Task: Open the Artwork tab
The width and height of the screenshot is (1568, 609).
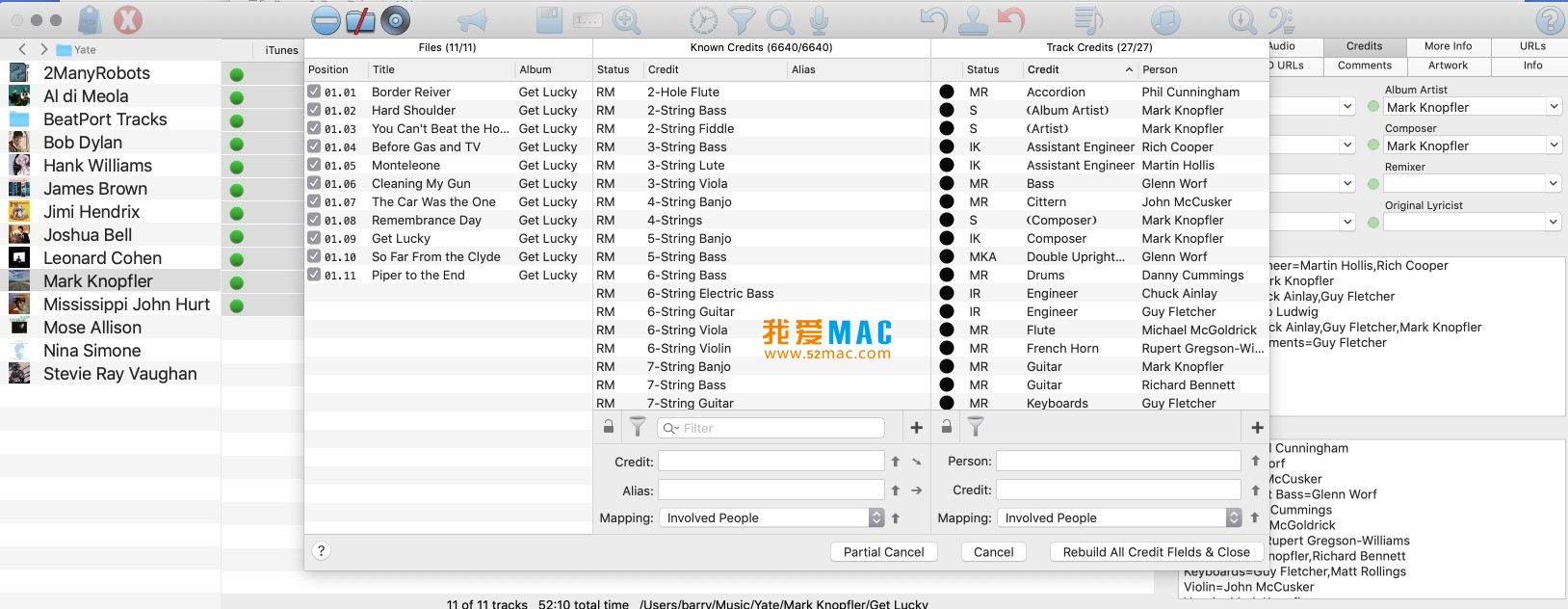Action: tap(1448, 66)
